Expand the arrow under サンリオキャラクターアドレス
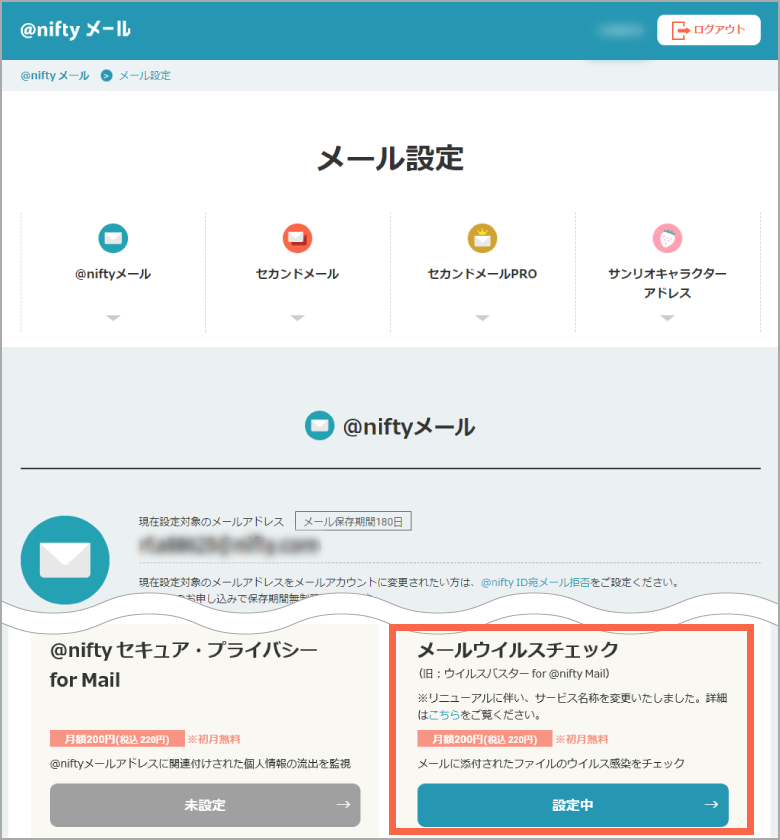This screenshot has height=840, width=780. coord(667,318)
